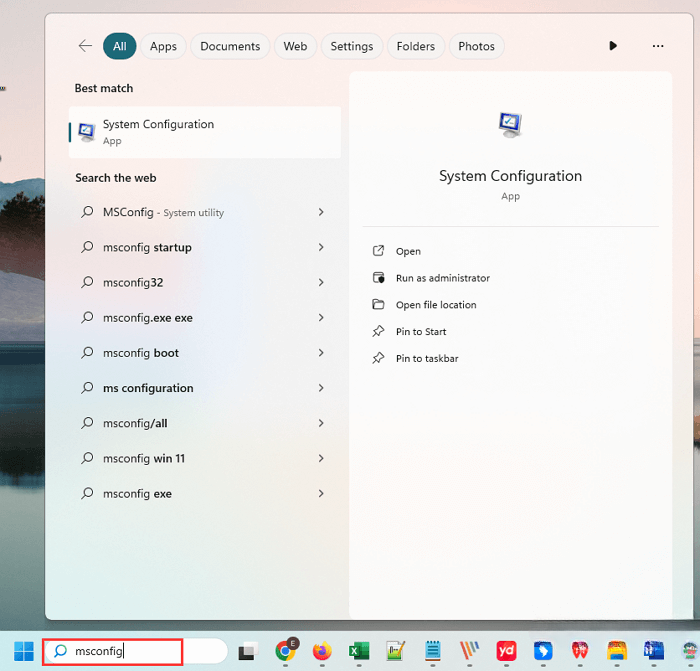This screenshot has height=671, width=700.
Task: Open the System Configuration best match result
Action: coord(205,132)
